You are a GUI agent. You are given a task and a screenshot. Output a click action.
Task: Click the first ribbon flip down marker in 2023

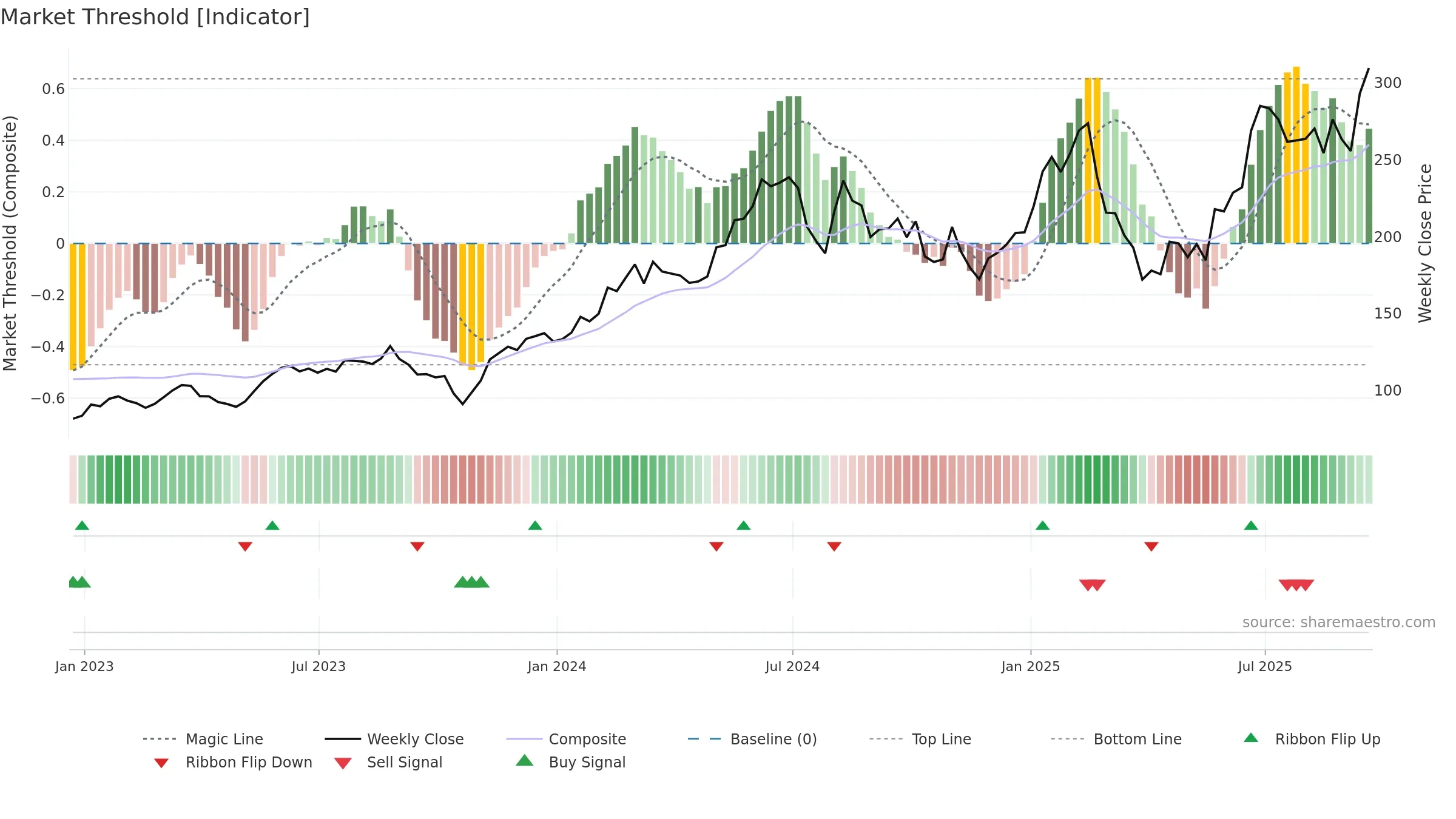(245, 547)
